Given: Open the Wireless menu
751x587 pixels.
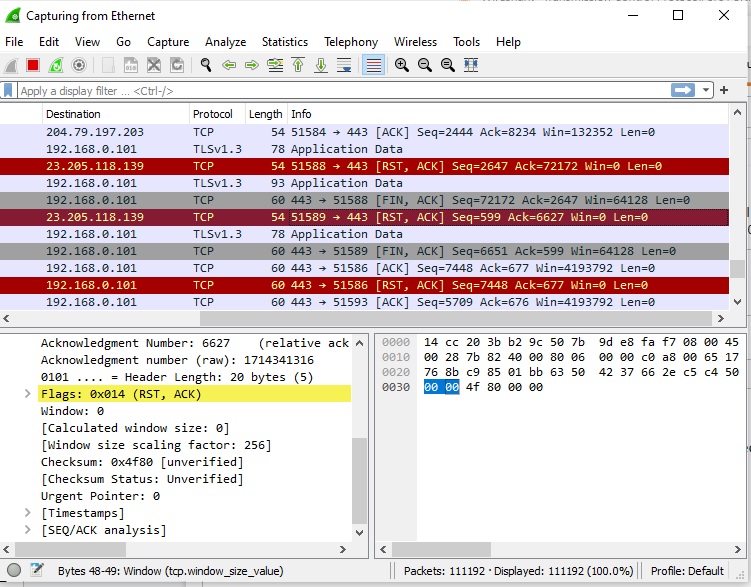Looking at the screenshot, I should pyautogui.click(x=415, y=42).
